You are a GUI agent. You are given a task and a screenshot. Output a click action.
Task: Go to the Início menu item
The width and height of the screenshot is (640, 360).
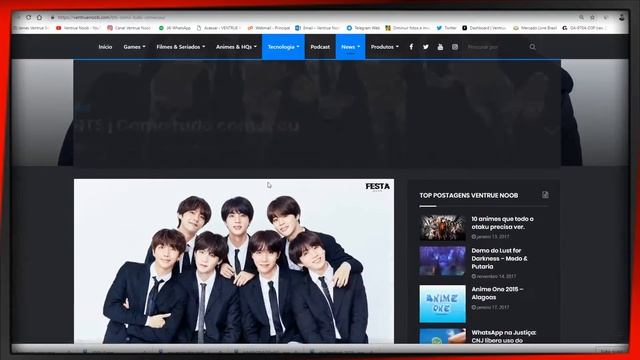point(105,47)
